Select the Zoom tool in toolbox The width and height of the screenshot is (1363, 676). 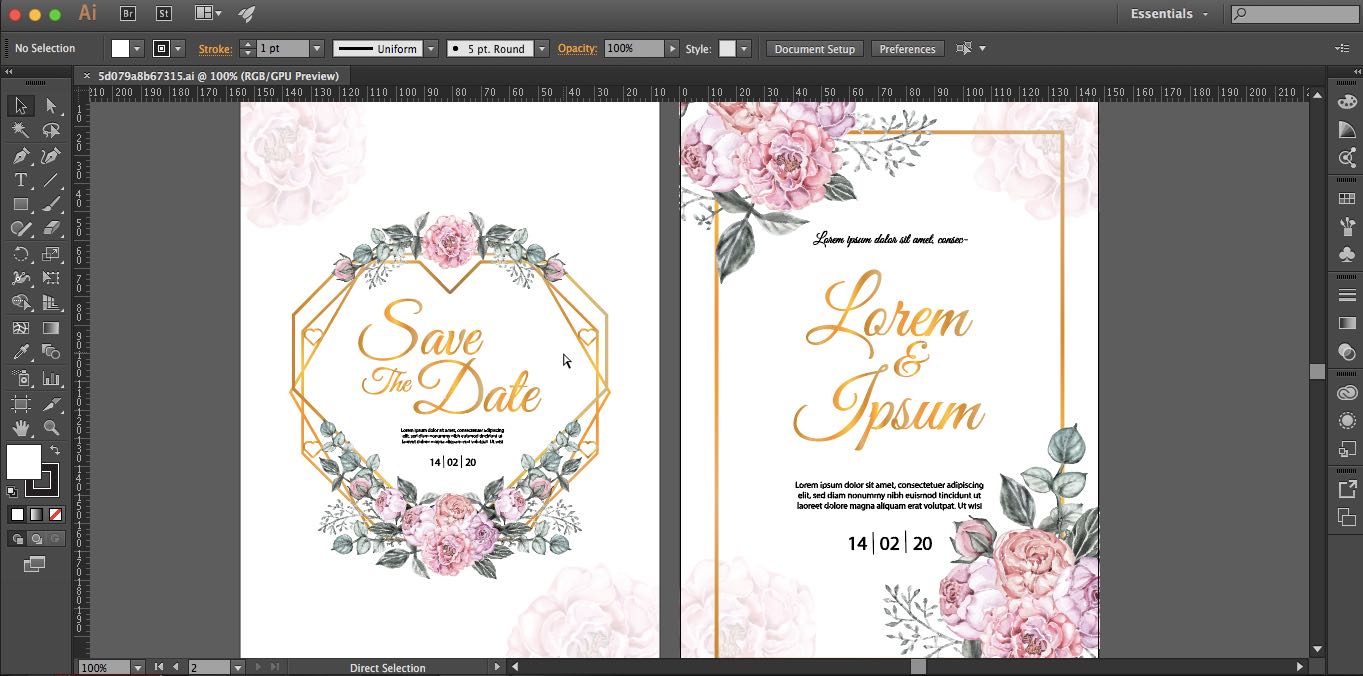[51, 428]
